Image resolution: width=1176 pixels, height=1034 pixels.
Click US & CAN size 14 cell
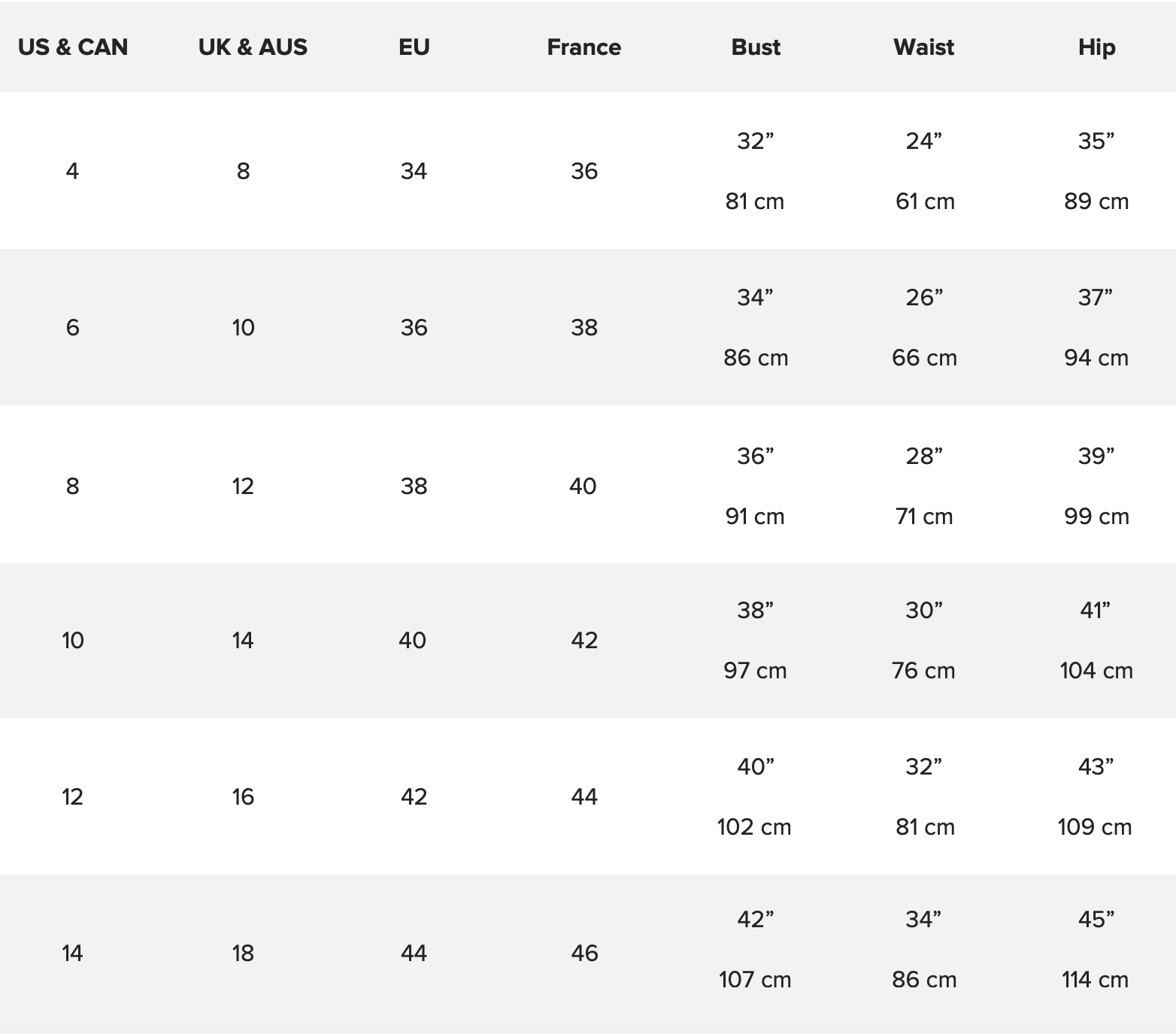72,954
